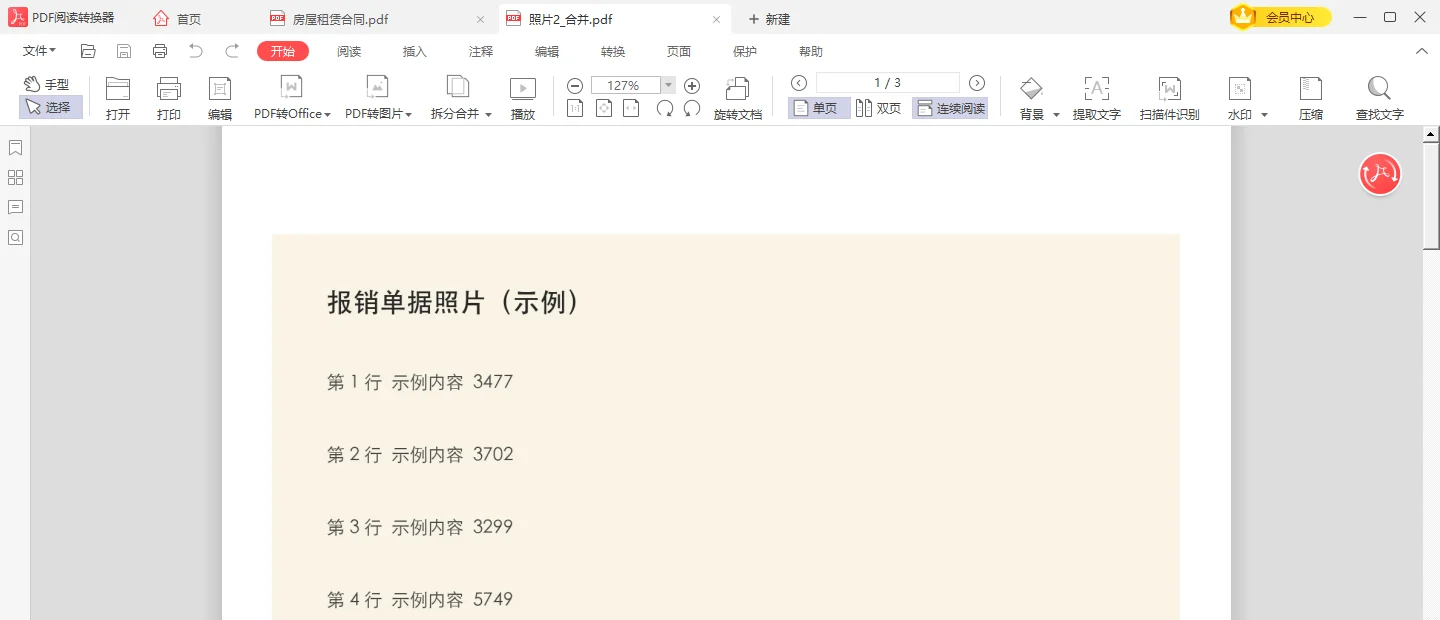
Task: Open the bookmark sidebar panel
Action: (x=15, y=148)
